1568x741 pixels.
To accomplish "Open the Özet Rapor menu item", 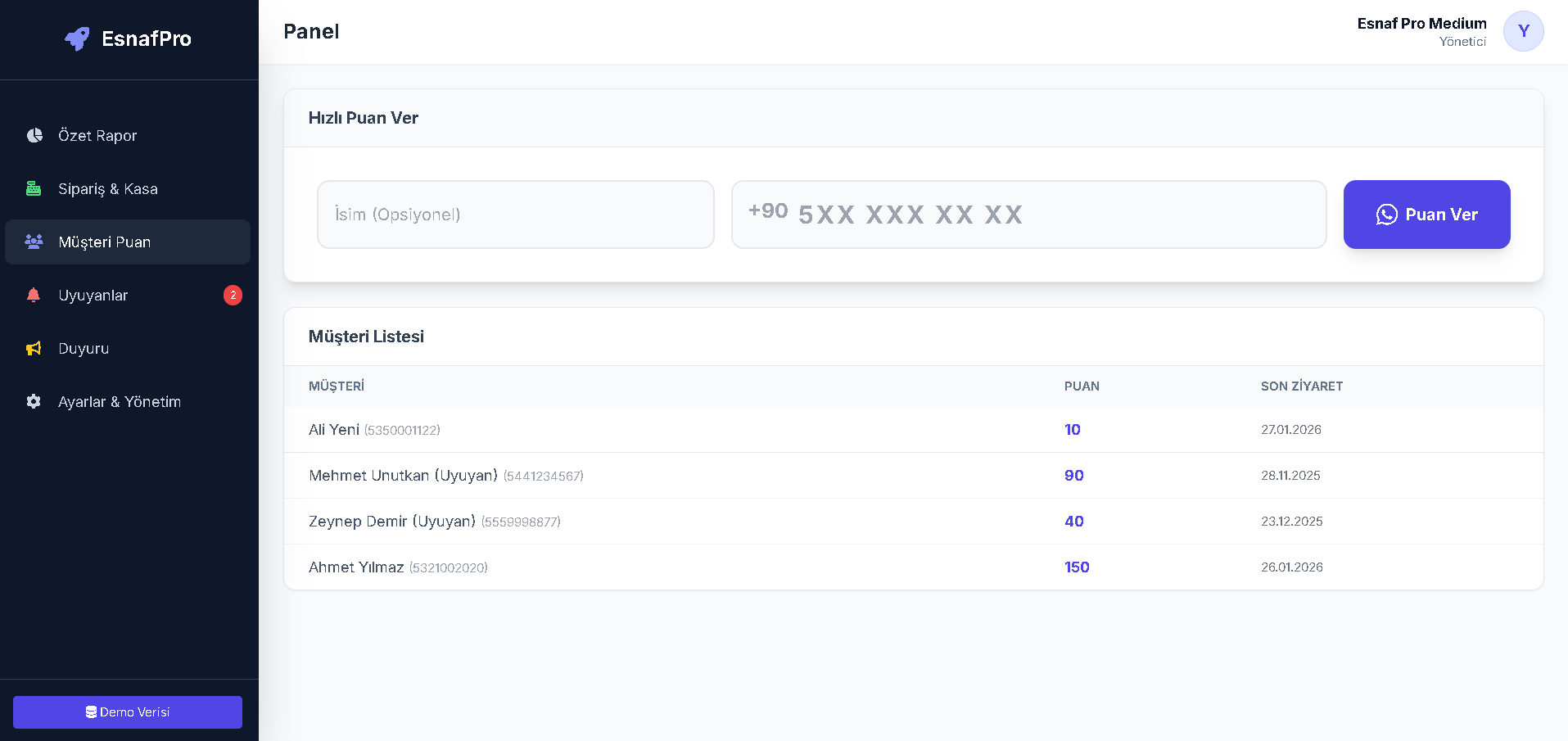I will (x=97, y=136).
